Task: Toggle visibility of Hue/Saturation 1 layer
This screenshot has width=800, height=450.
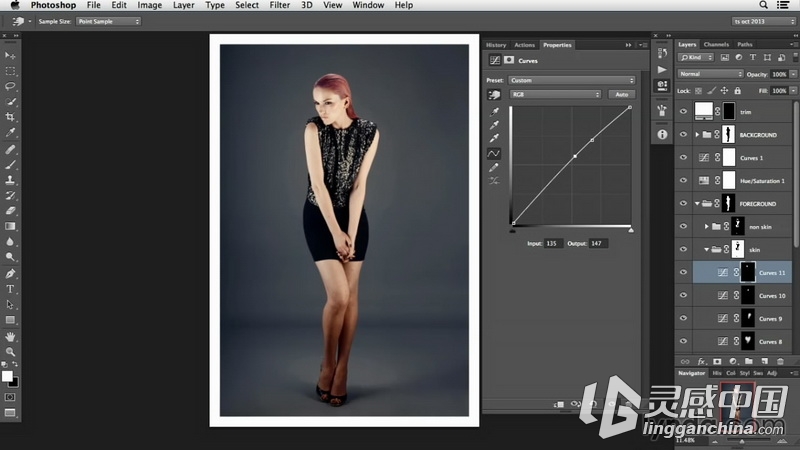Action: coord(683,181)
